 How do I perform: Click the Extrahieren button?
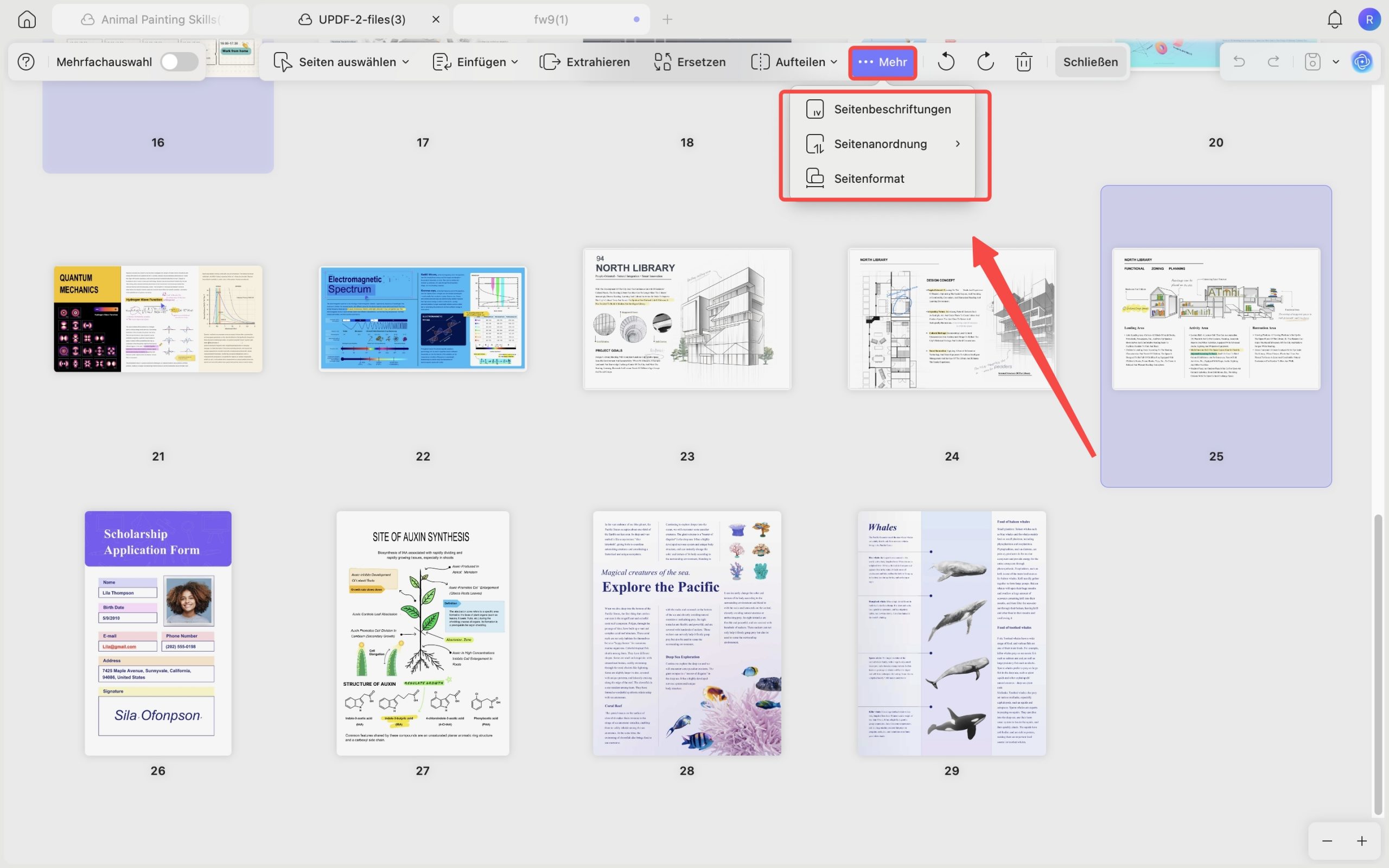(584, 61)
